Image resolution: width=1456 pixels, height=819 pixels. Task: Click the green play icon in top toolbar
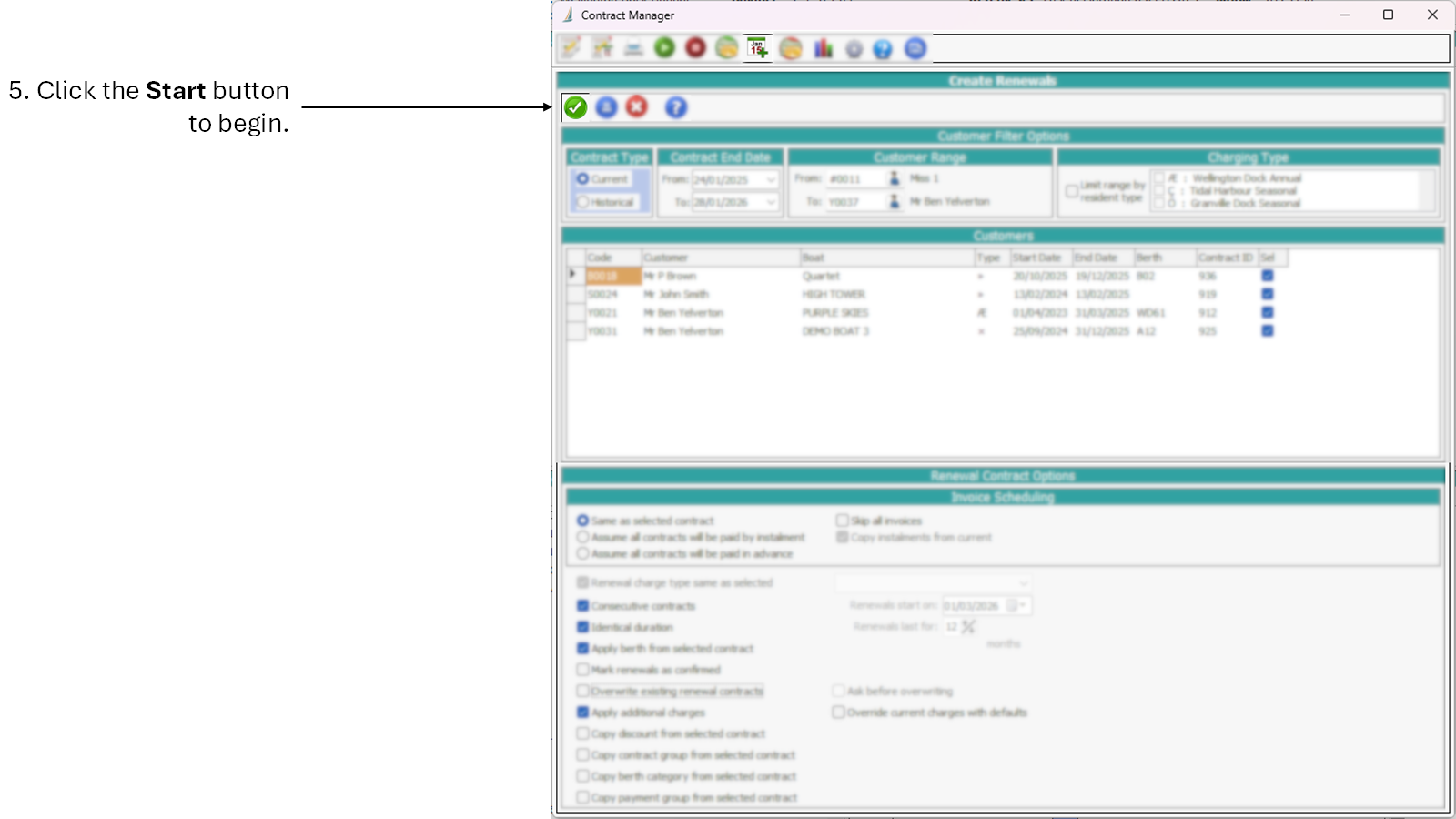[x=664, y=48]
